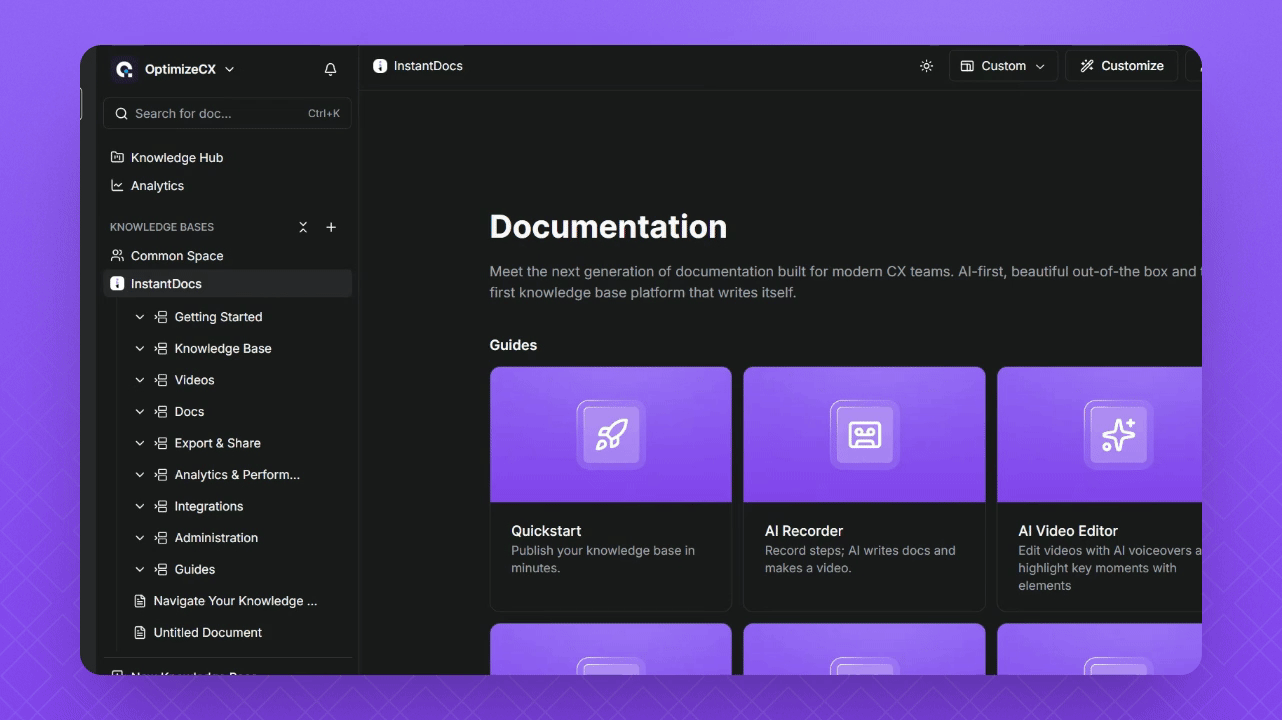Expand the Guides section chevron
This screenshot has height=720, width=1282.
pos(140,569)
